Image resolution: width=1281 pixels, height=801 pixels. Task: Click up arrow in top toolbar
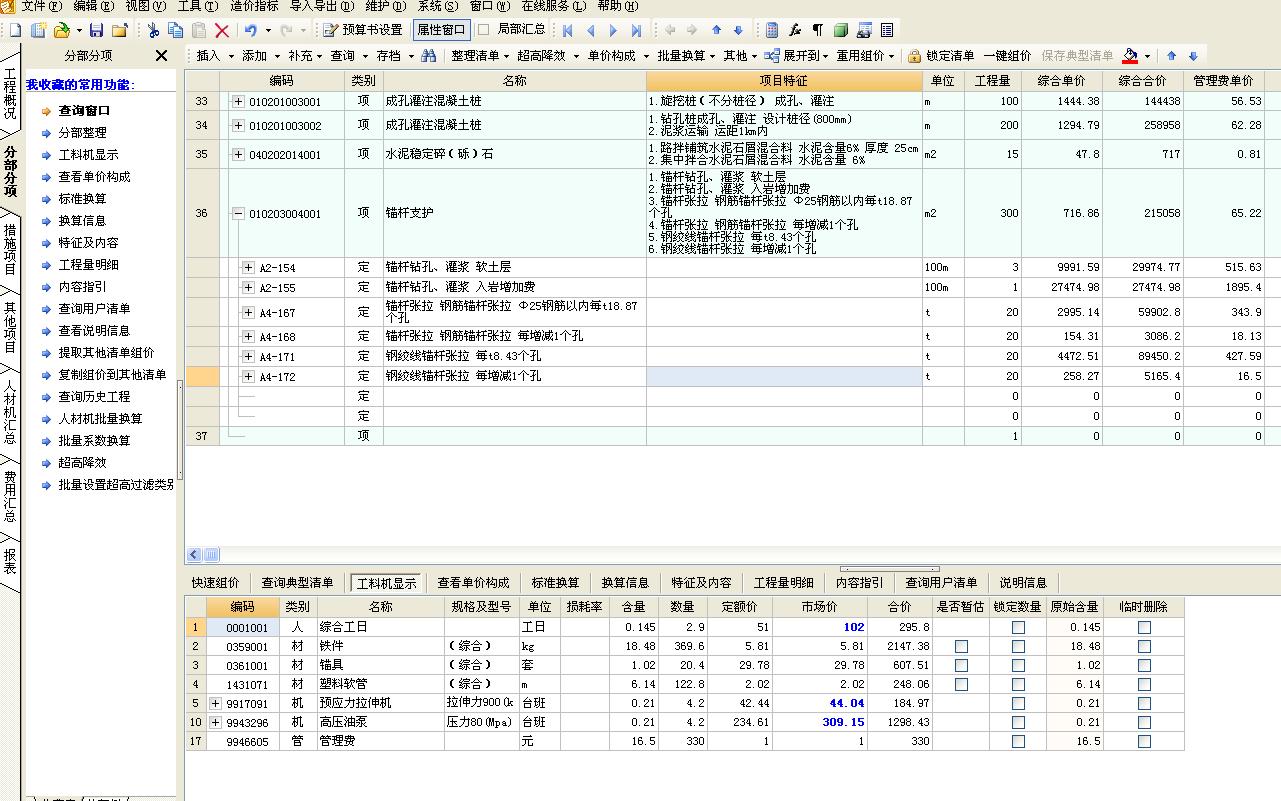pos(716,30)
